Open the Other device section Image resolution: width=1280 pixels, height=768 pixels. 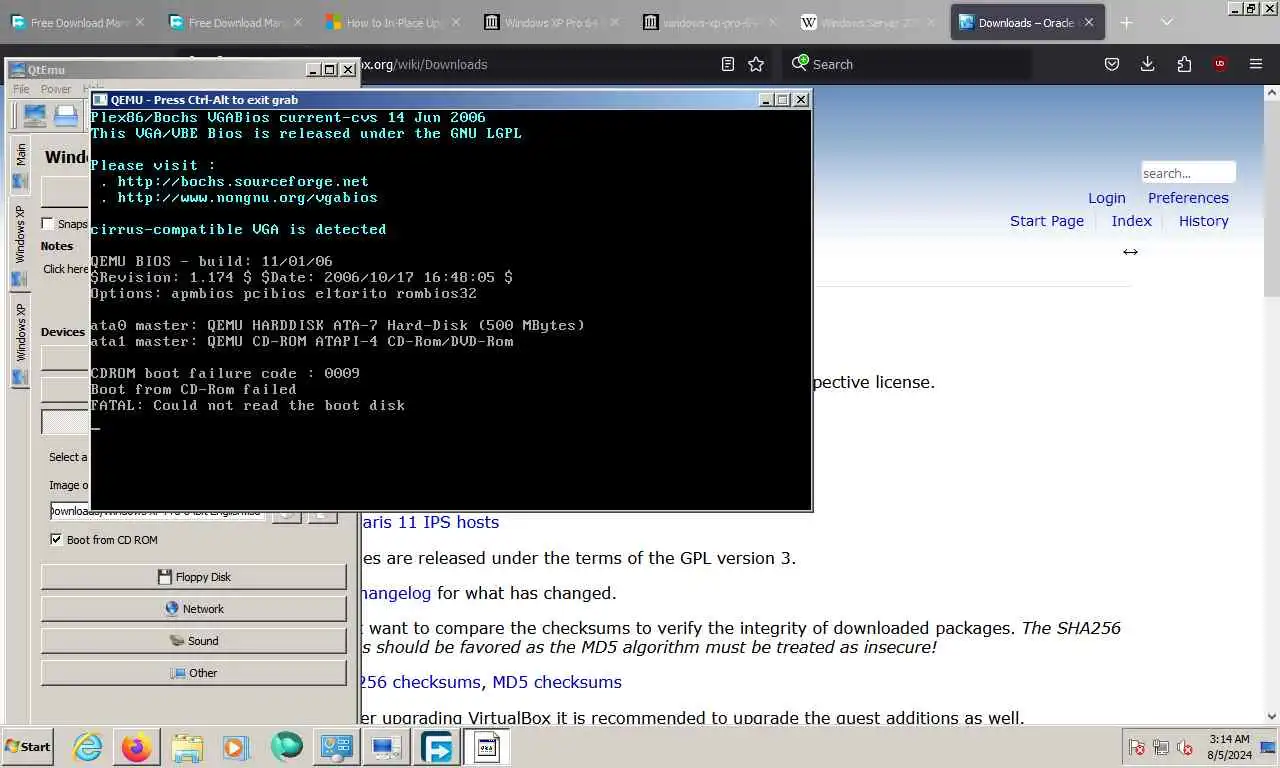(x=193, y=673)
